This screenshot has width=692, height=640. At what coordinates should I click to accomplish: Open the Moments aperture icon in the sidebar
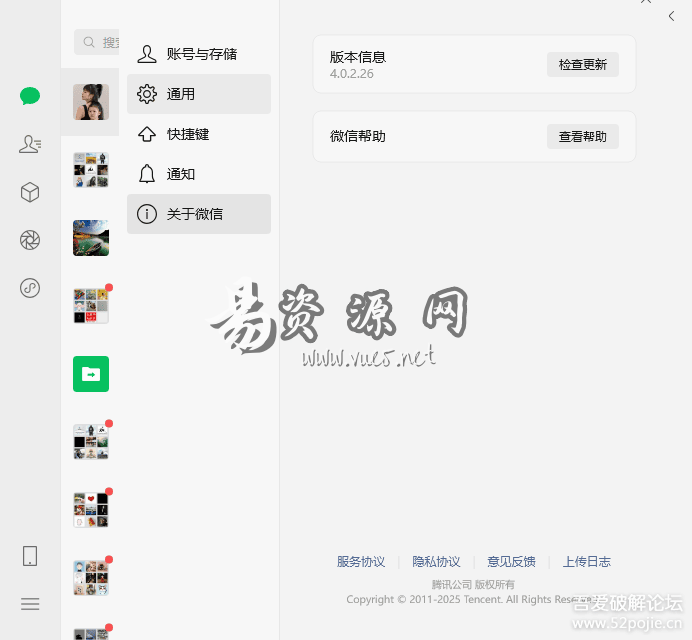[30, 240]
